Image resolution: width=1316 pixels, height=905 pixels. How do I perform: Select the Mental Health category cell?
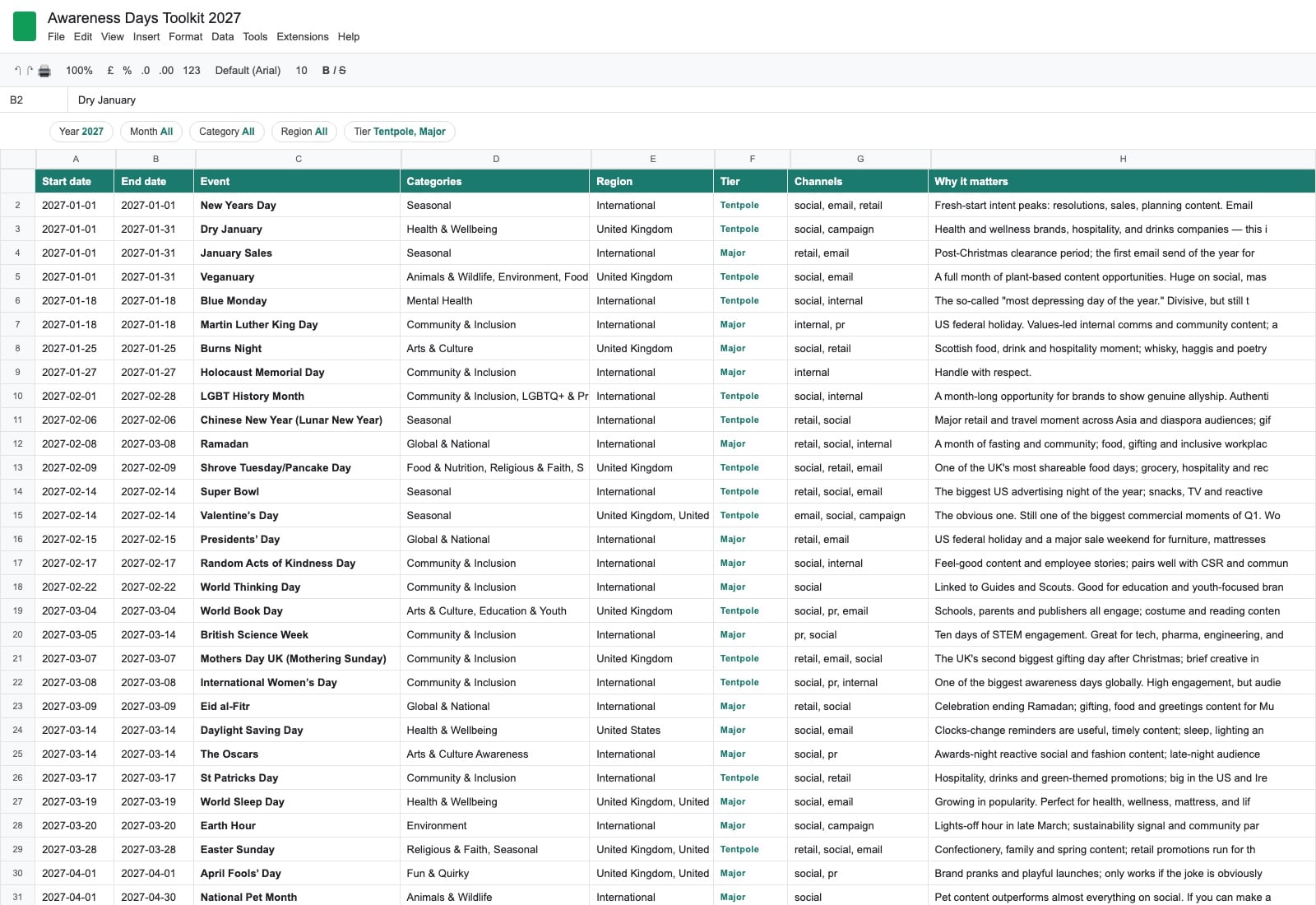click(496, 301)
